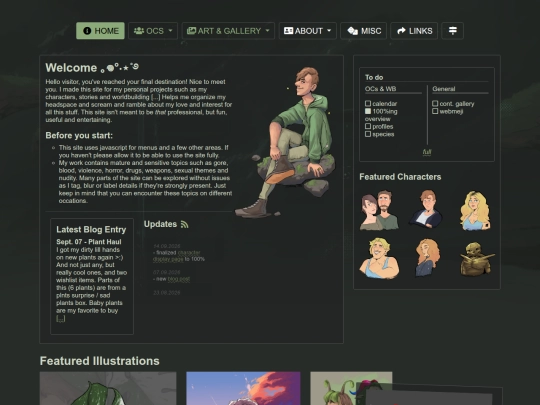Click the share arrow icon beside LINKS

pos(401,31)
